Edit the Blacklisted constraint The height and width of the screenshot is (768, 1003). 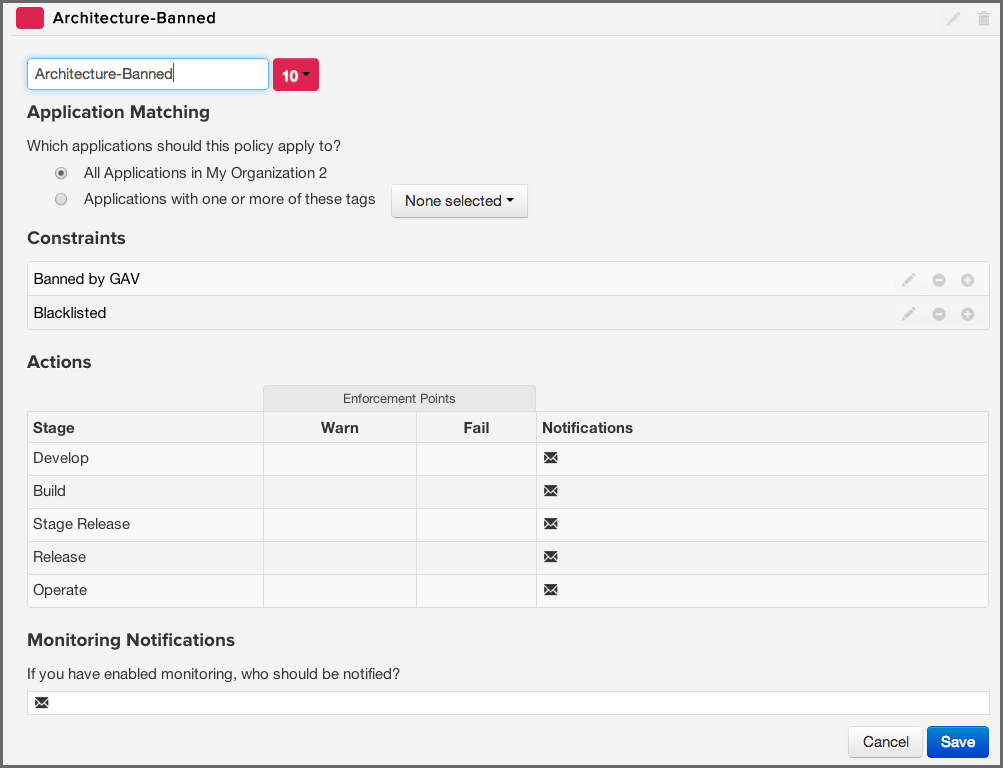908,314
